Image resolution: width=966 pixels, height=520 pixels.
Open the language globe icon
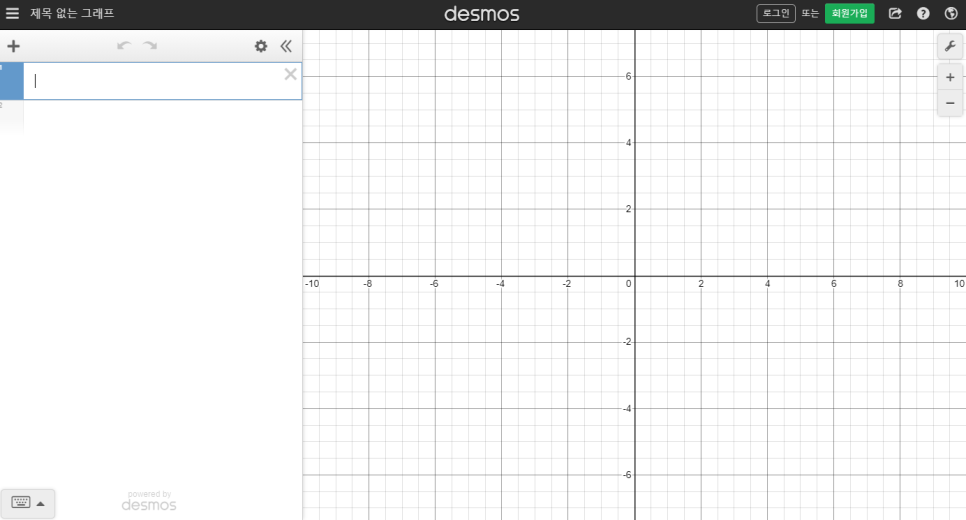951,13
